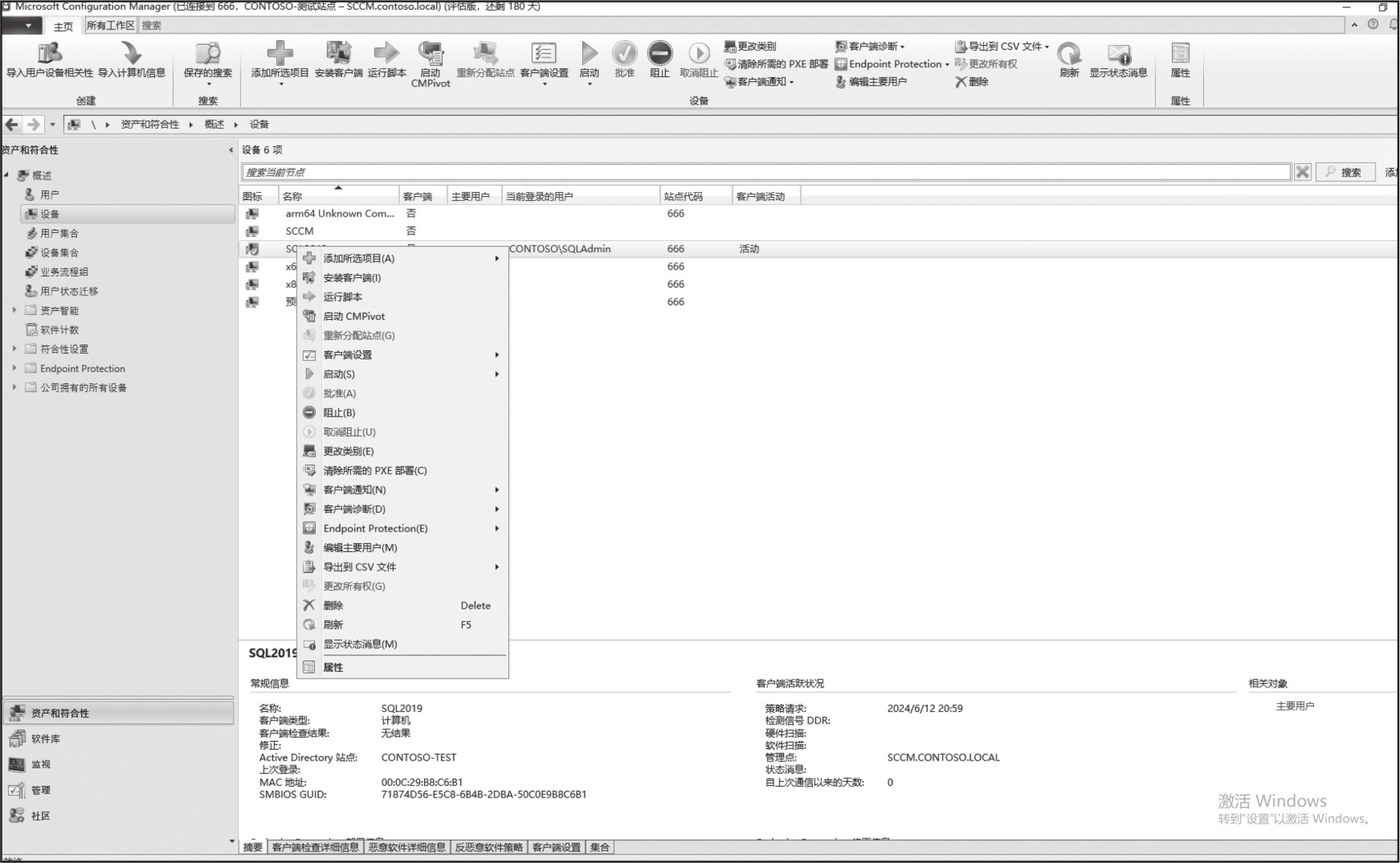Choose 显示状态消息(M) in context menu
1400x863 pixels.
click(x=402, y=644)
